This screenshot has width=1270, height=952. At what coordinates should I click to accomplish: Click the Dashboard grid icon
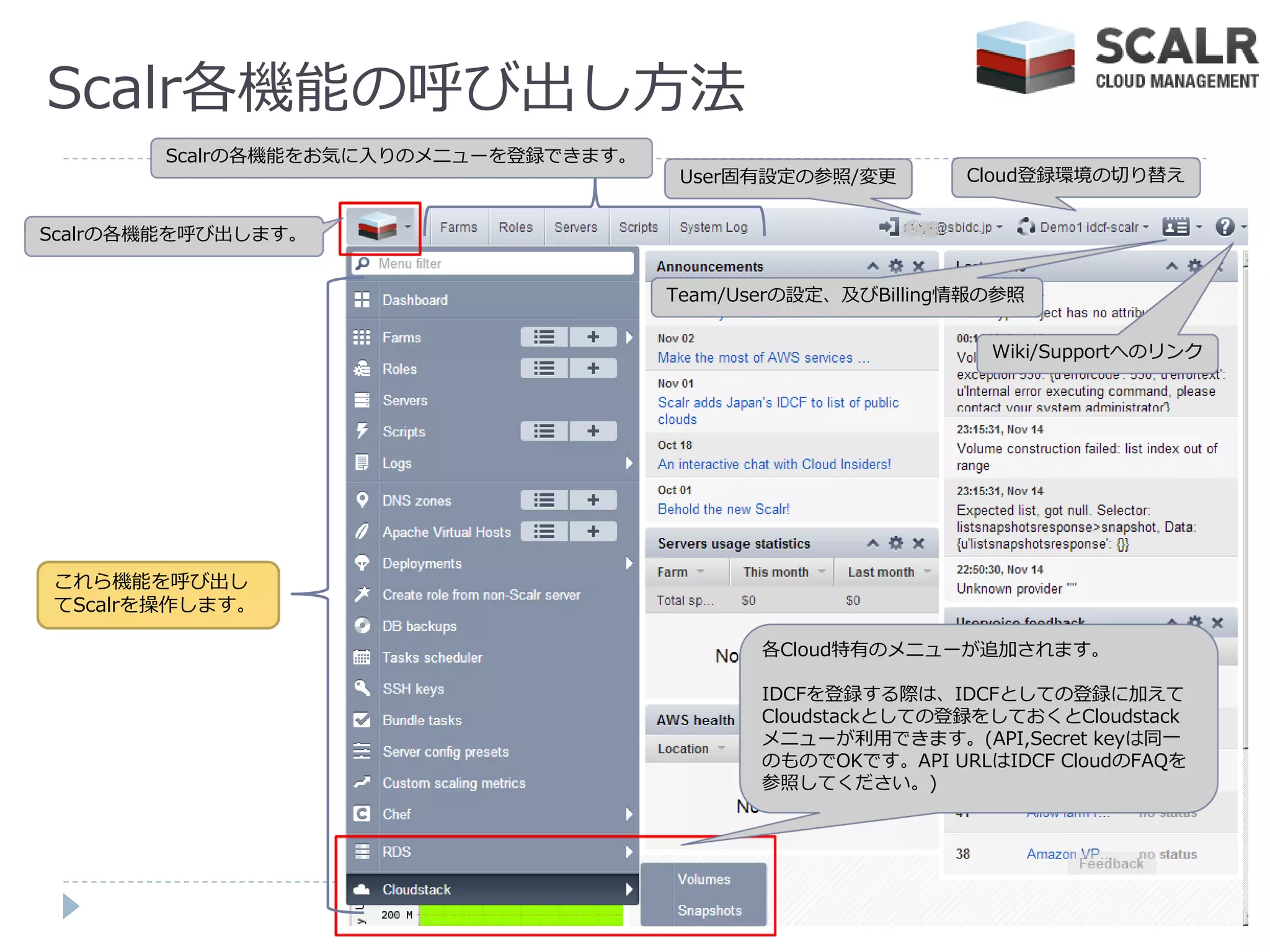click(x=362, y=300)
